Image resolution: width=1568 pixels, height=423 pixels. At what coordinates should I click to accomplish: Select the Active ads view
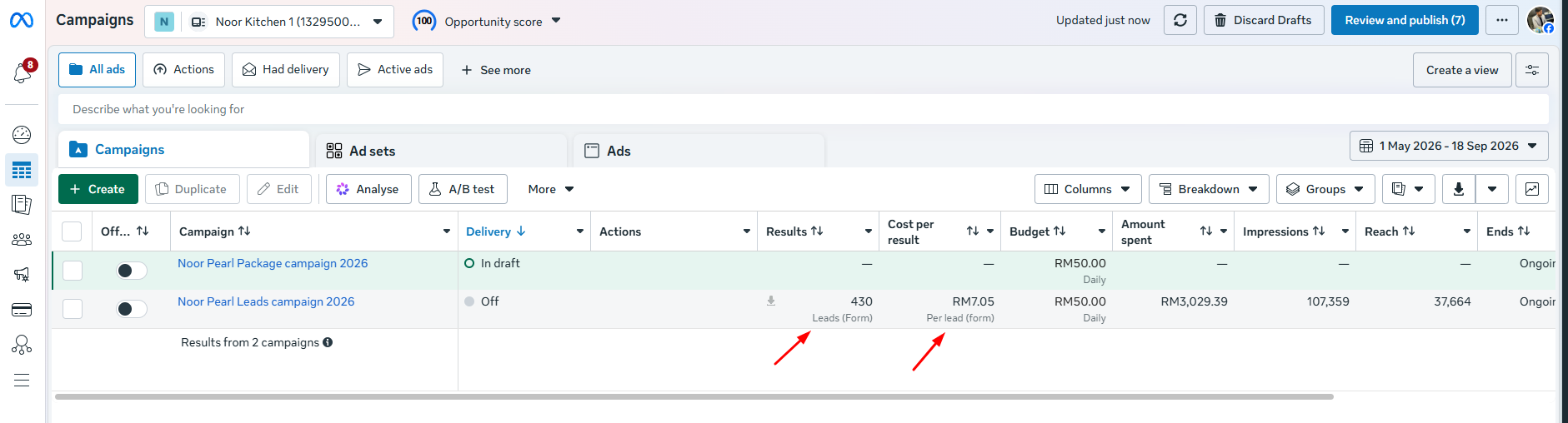(x=395, y=70)
